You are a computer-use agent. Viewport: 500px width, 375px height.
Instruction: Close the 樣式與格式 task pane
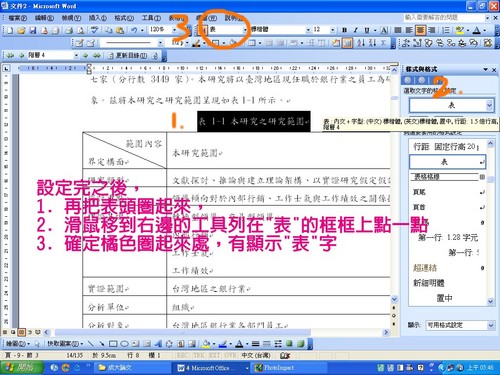pyautogui.click(x=494, y=70)
